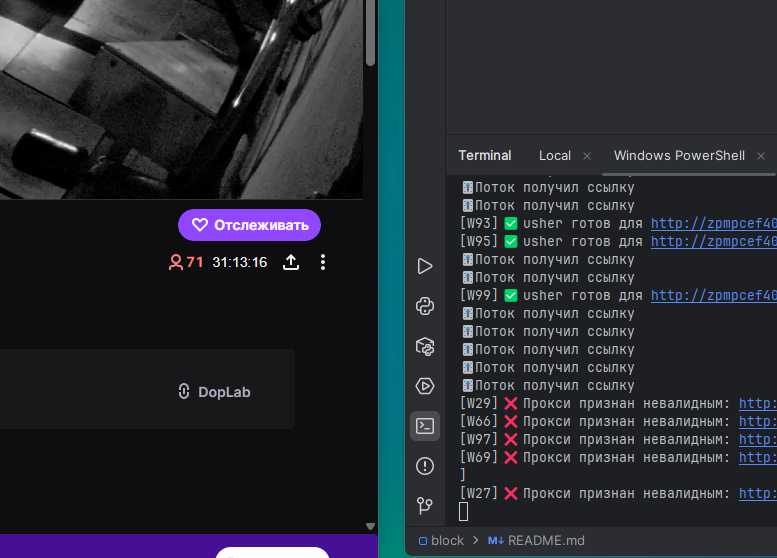Image resolution: width=777 pixels, height=558 pixels.
Task: Click the W29 invalid proxy URL link
Action: pyautogui.click(x=757, y=404)
